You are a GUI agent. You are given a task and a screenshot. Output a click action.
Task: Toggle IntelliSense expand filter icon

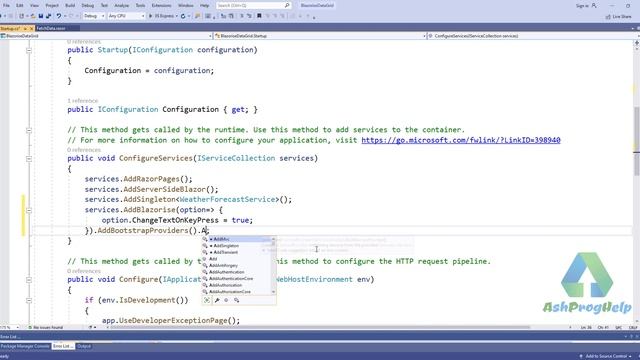point(207,300)
